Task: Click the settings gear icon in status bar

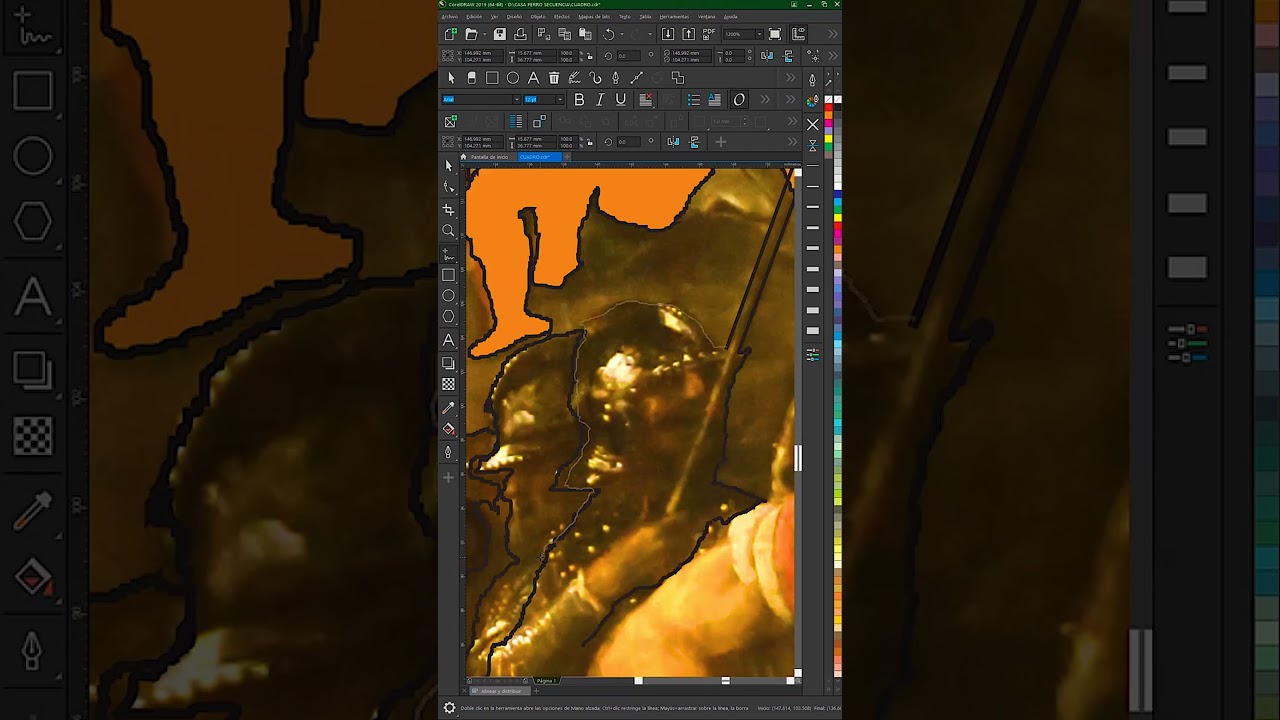Action: (x=449, y=708)
